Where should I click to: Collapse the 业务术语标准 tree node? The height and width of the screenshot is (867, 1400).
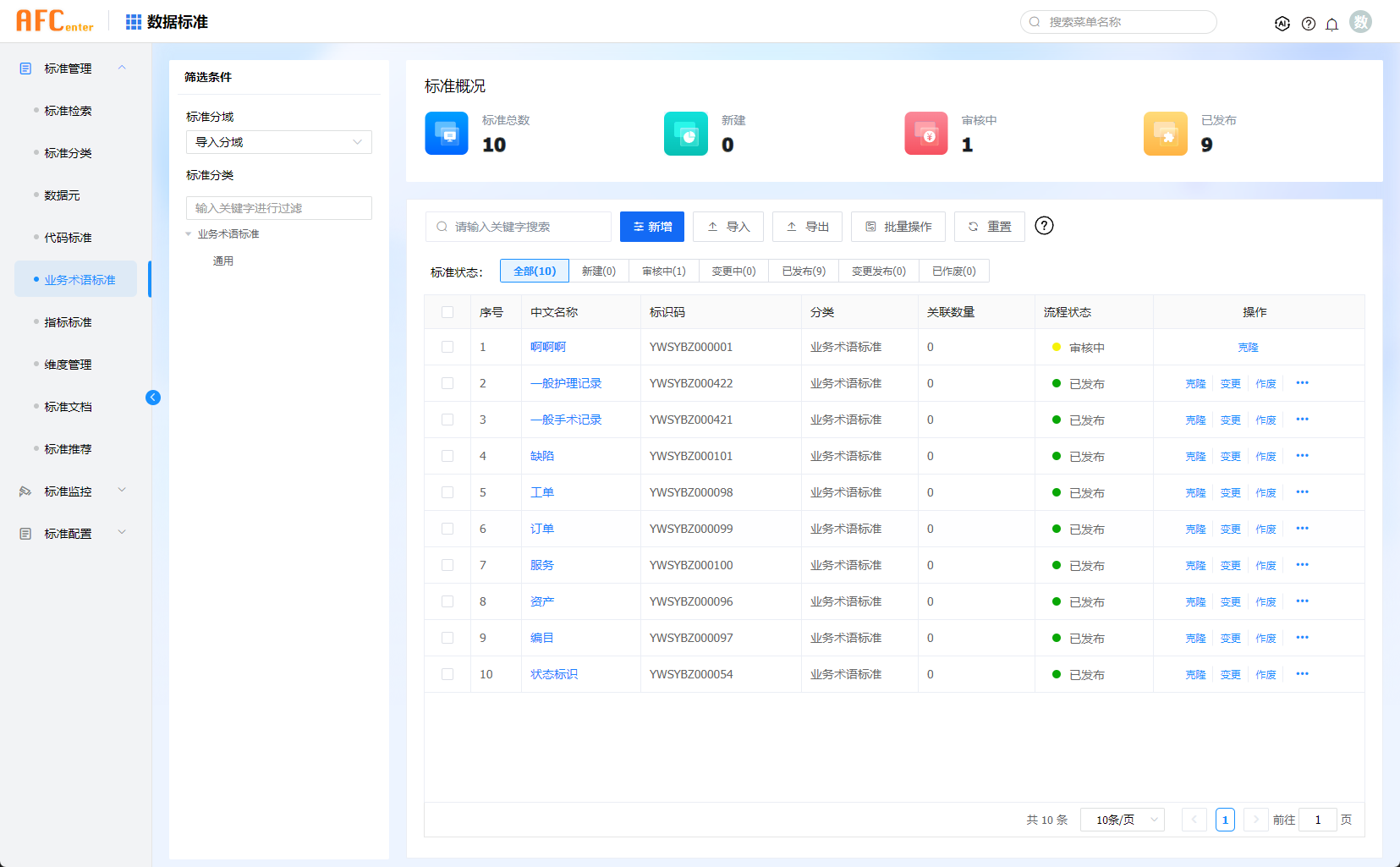(x=189, y=234)
